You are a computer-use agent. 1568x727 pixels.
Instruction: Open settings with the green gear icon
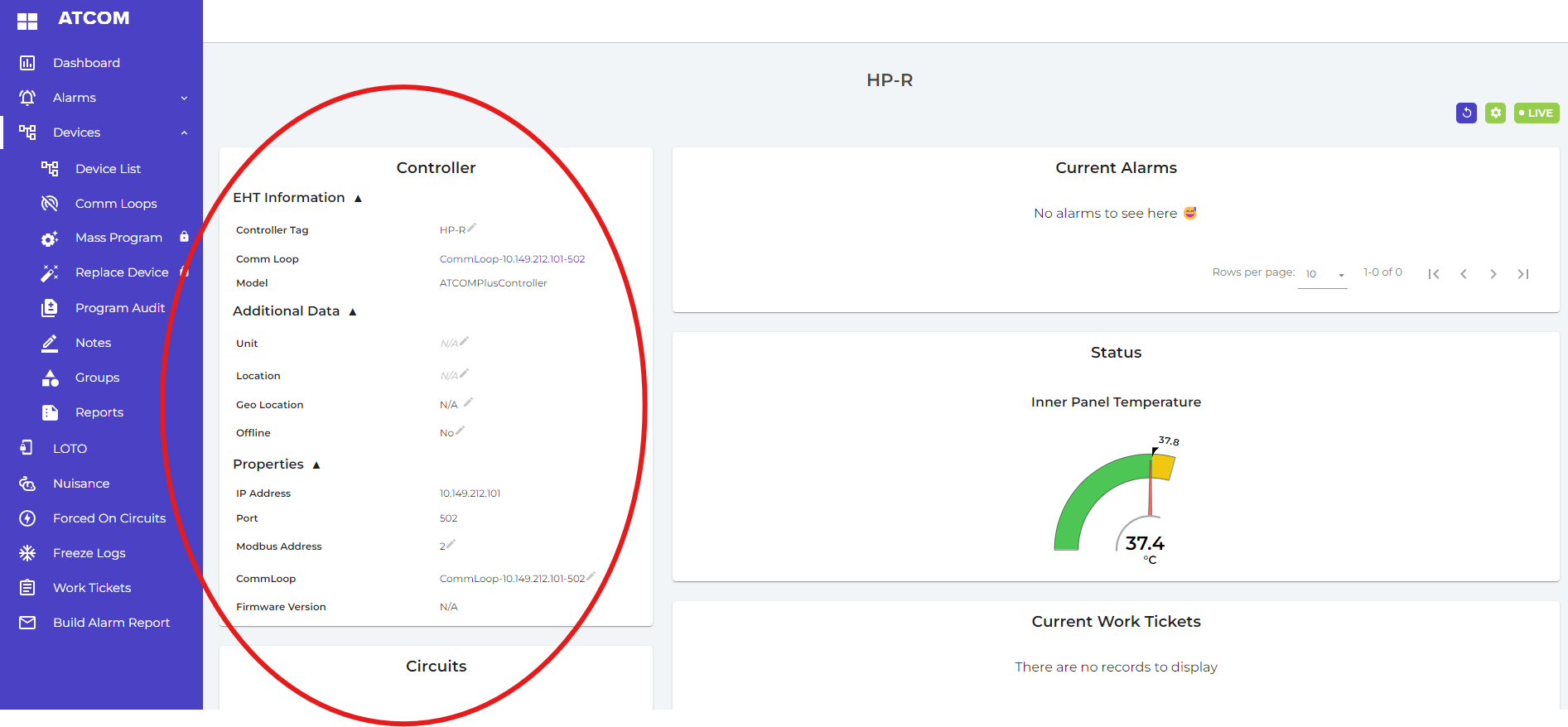tap(1495, 113)
